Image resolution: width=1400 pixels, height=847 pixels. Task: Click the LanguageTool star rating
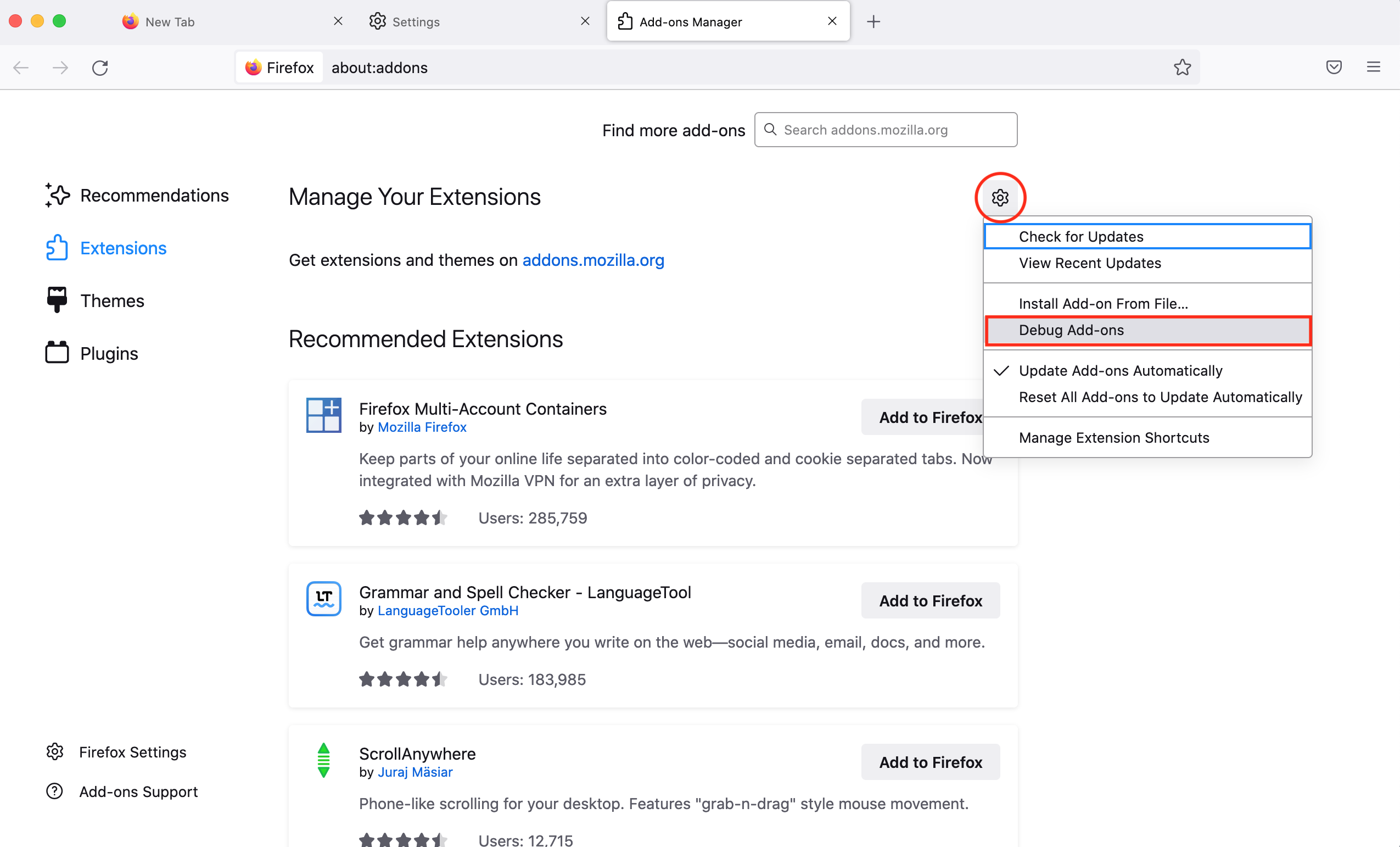point(403,679)
